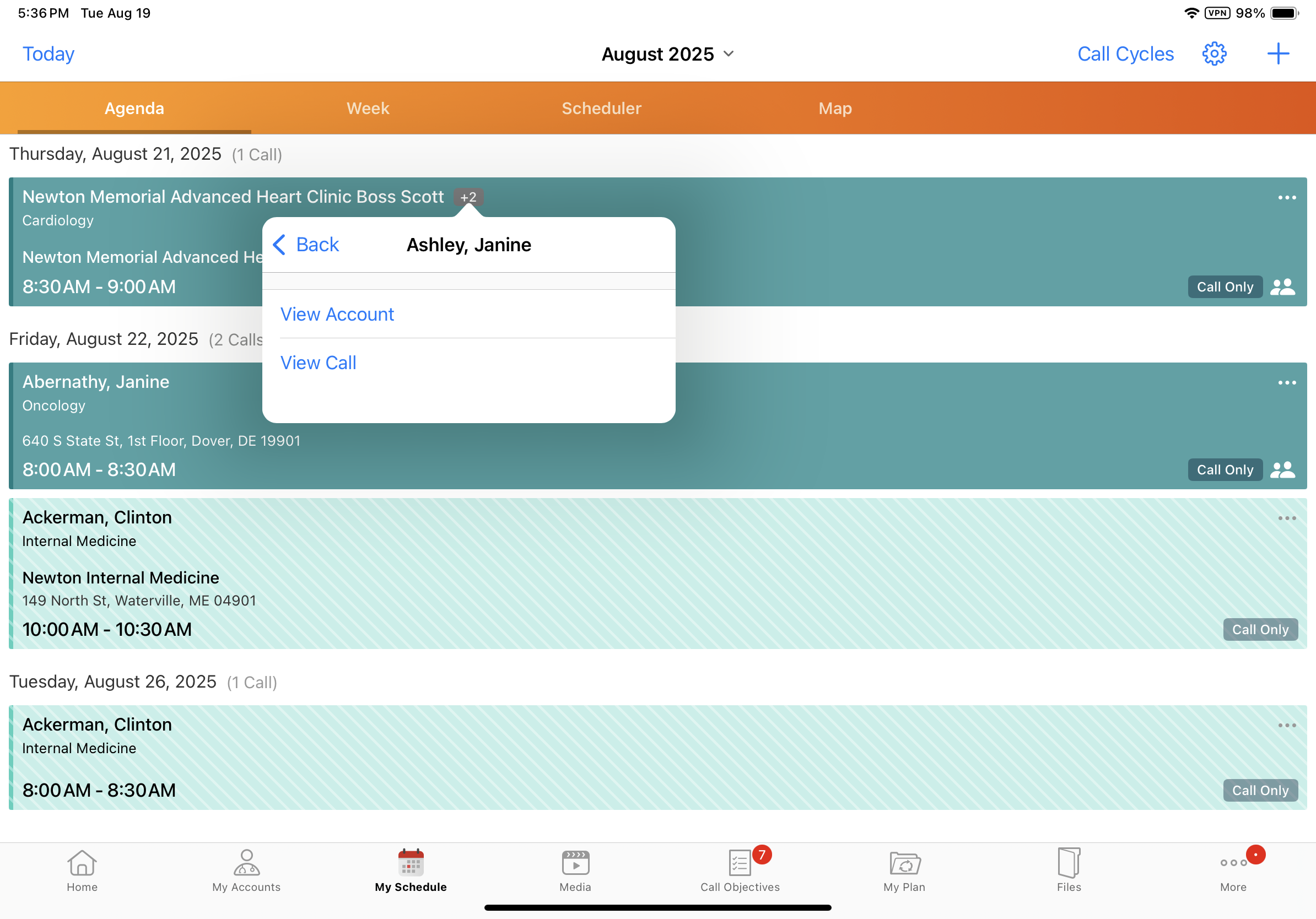The image size is (1316, 919).
Task: Open ellipsis menu on Newton Memorial call
Action: tap(1286, 198)
